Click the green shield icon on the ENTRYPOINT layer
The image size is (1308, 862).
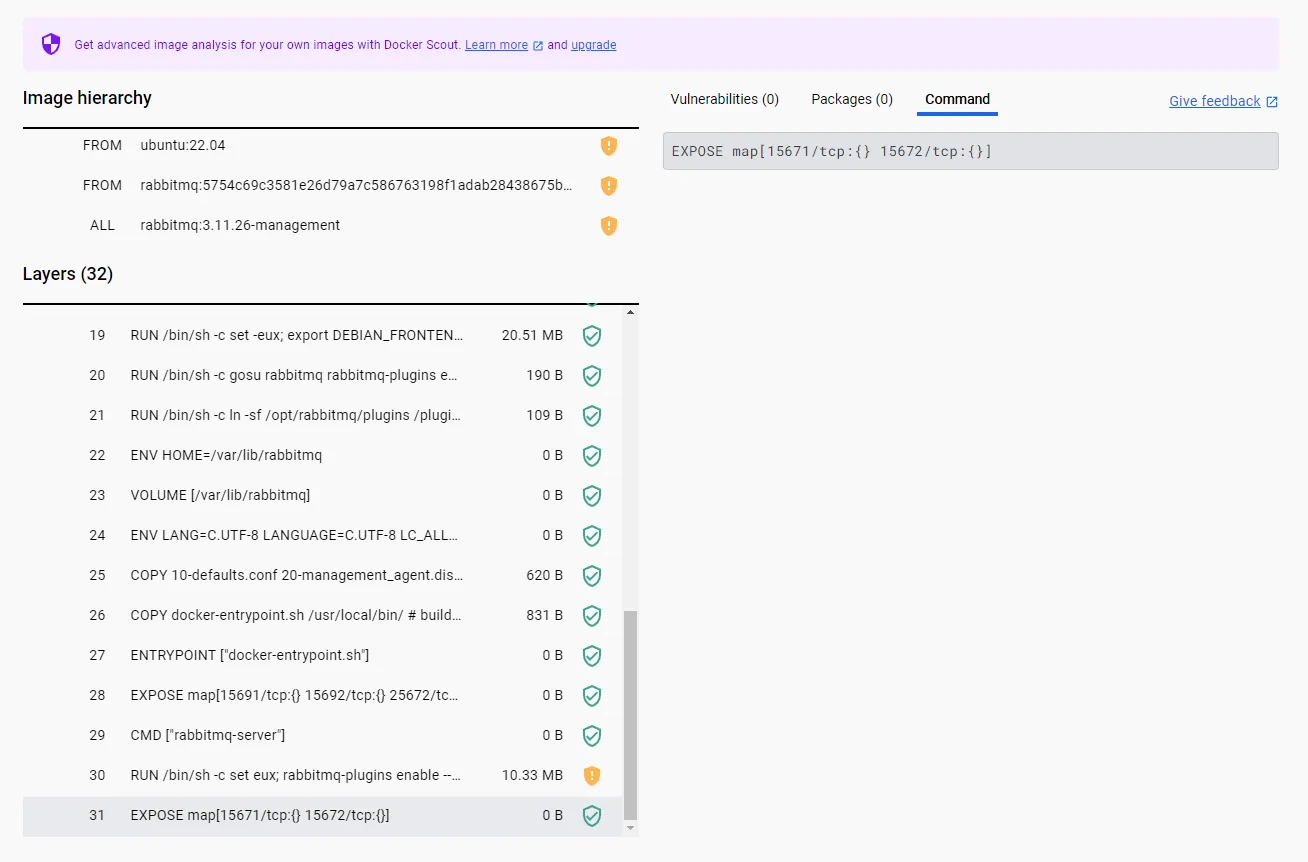[x=591, y=655]
